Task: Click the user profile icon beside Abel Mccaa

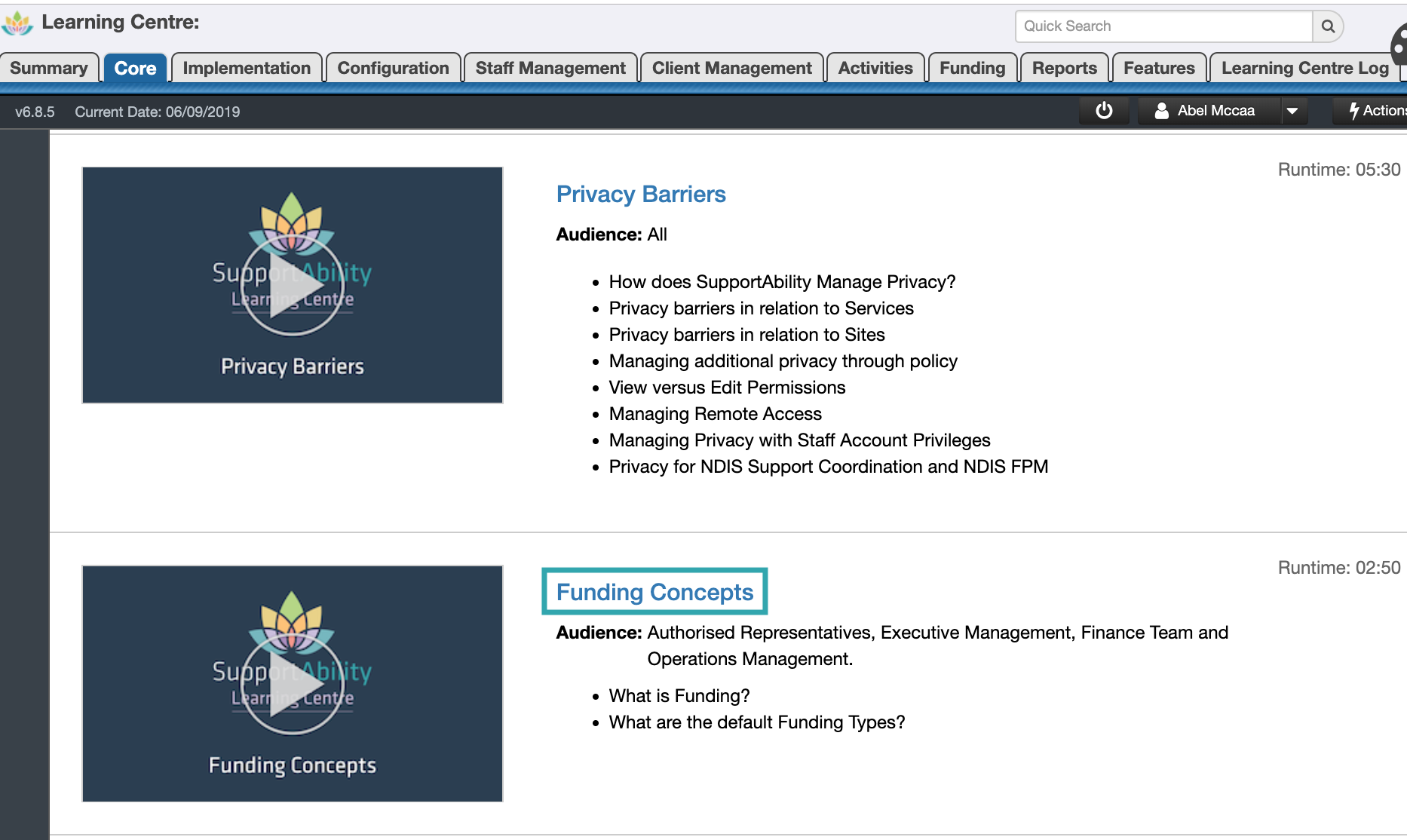Action: point(1162,110)
